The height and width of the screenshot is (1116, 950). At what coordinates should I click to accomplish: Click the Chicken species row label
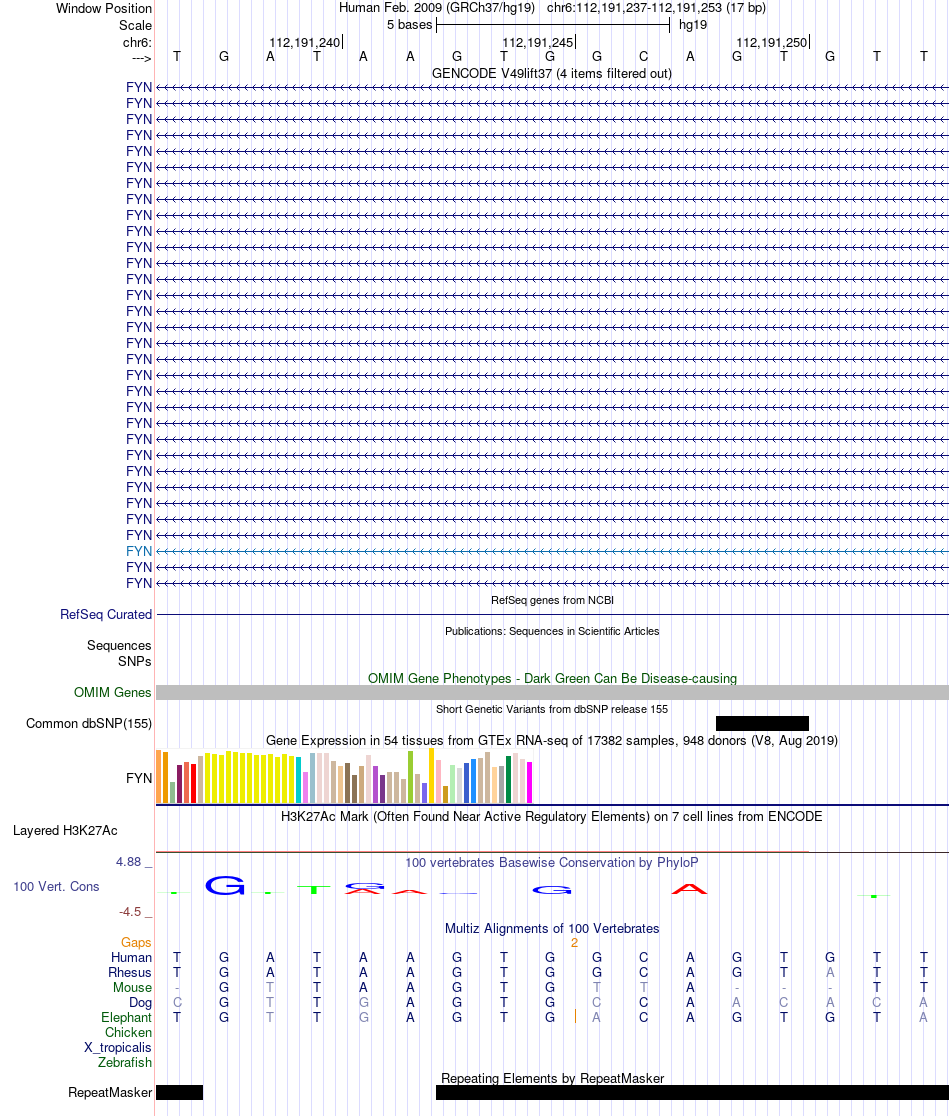click(128, 1033)
